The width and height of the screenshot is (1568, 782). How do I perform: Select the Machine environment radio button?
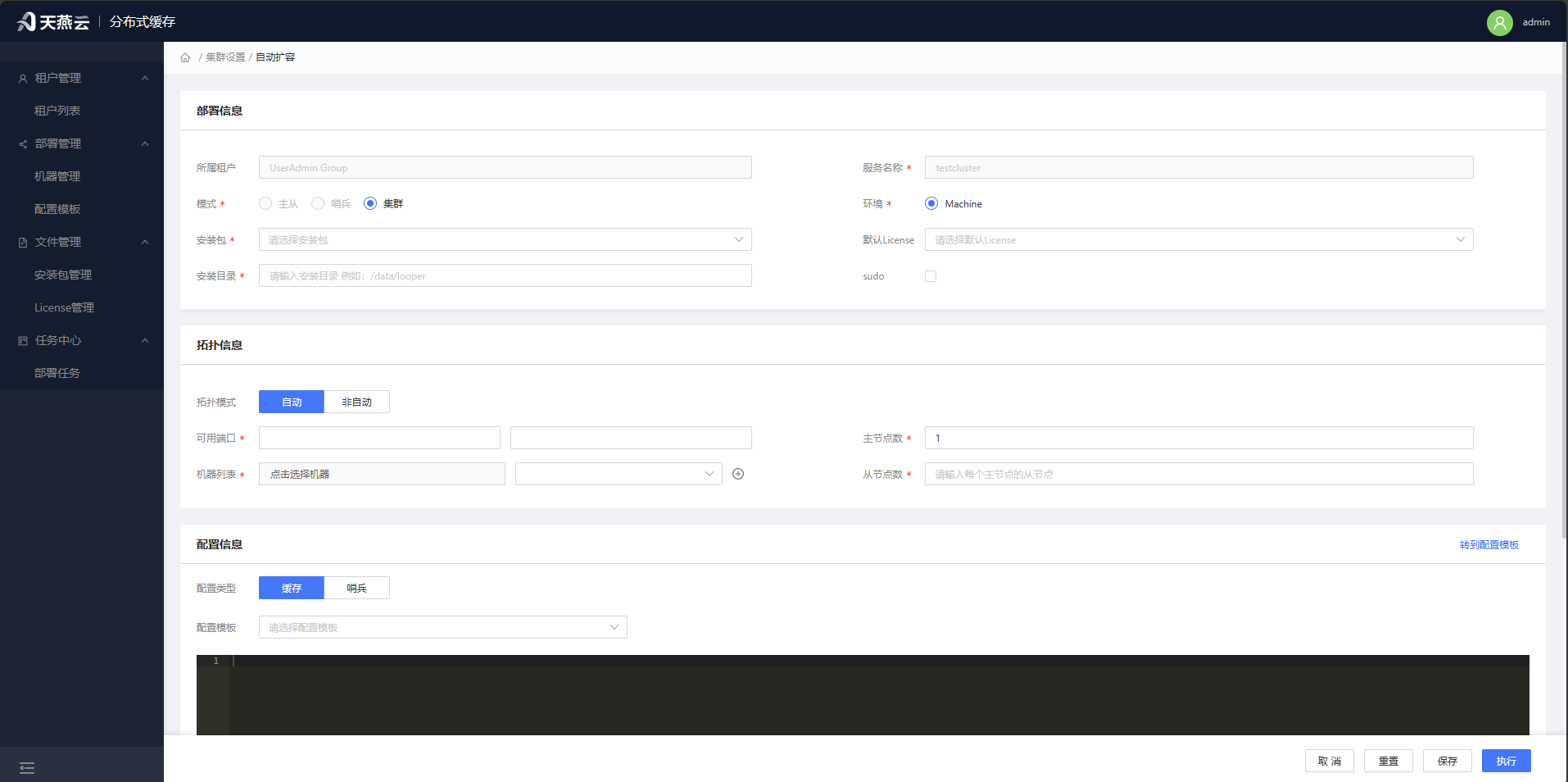[931, 203]
